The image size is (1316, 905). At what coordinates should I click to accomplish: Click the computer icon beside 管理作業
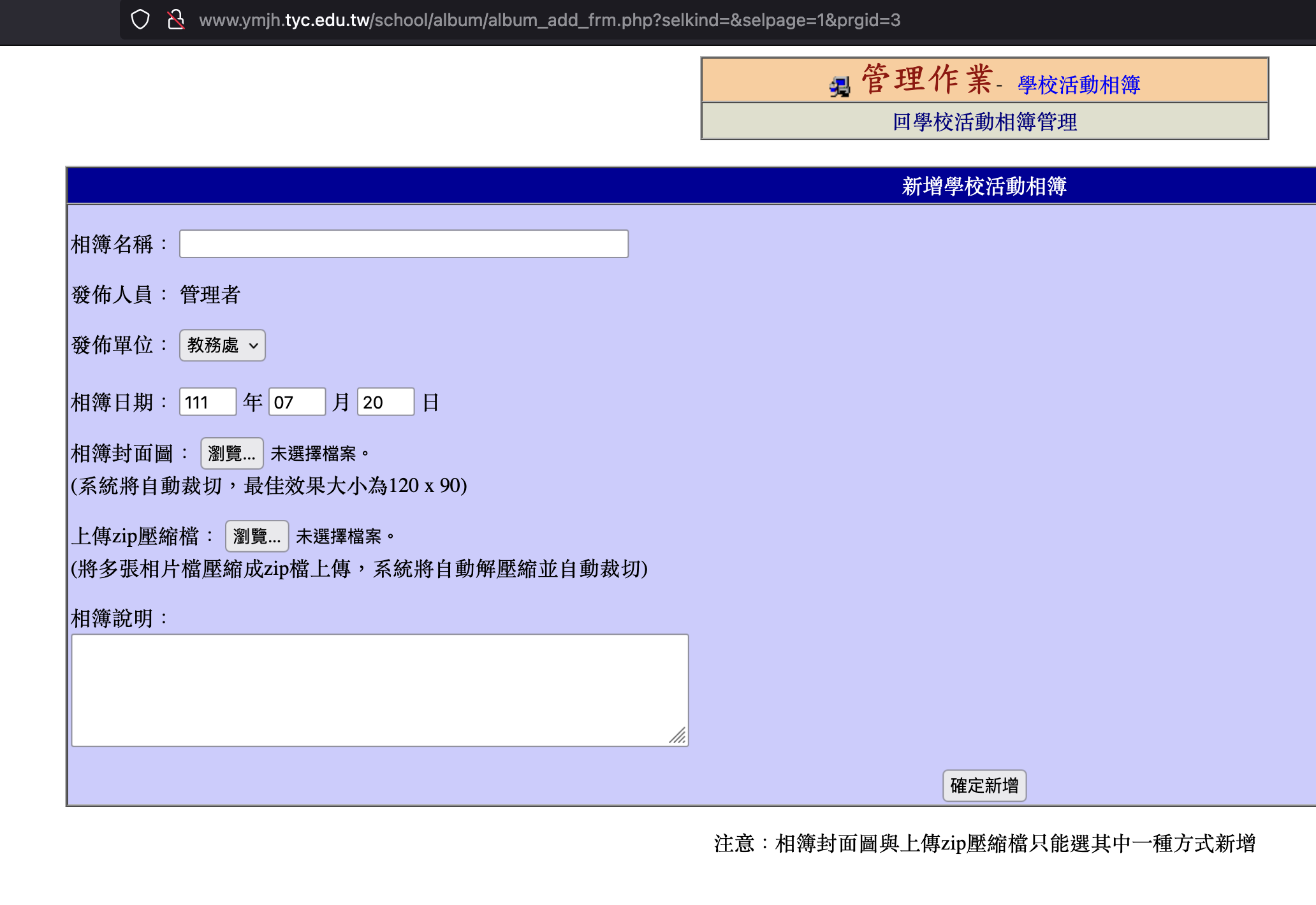tap(840, 86)
